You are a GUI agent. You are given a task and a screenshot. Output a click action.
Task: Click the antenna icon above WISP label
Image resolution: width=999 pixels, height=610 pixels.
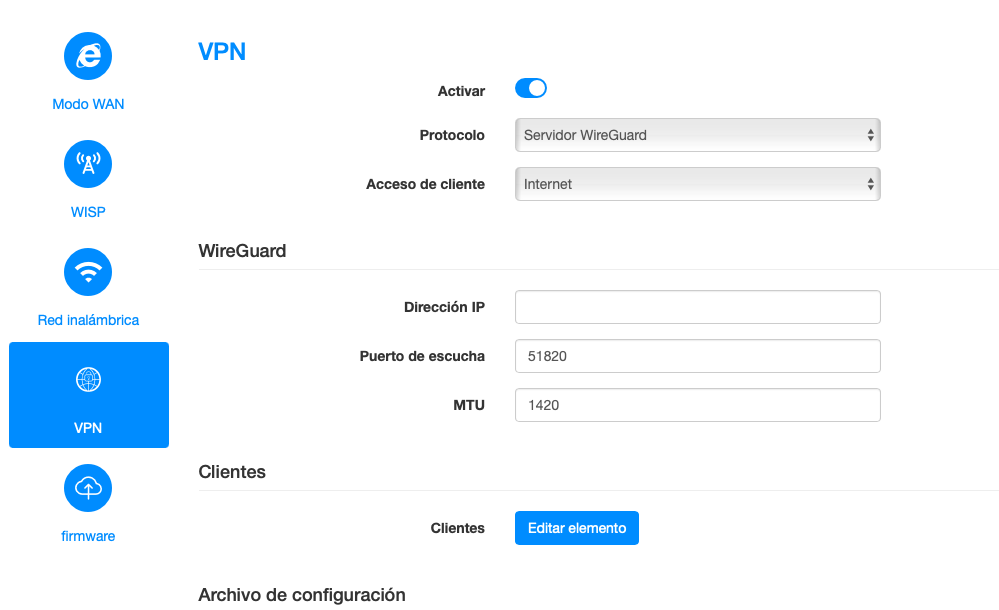pos(88,164)
